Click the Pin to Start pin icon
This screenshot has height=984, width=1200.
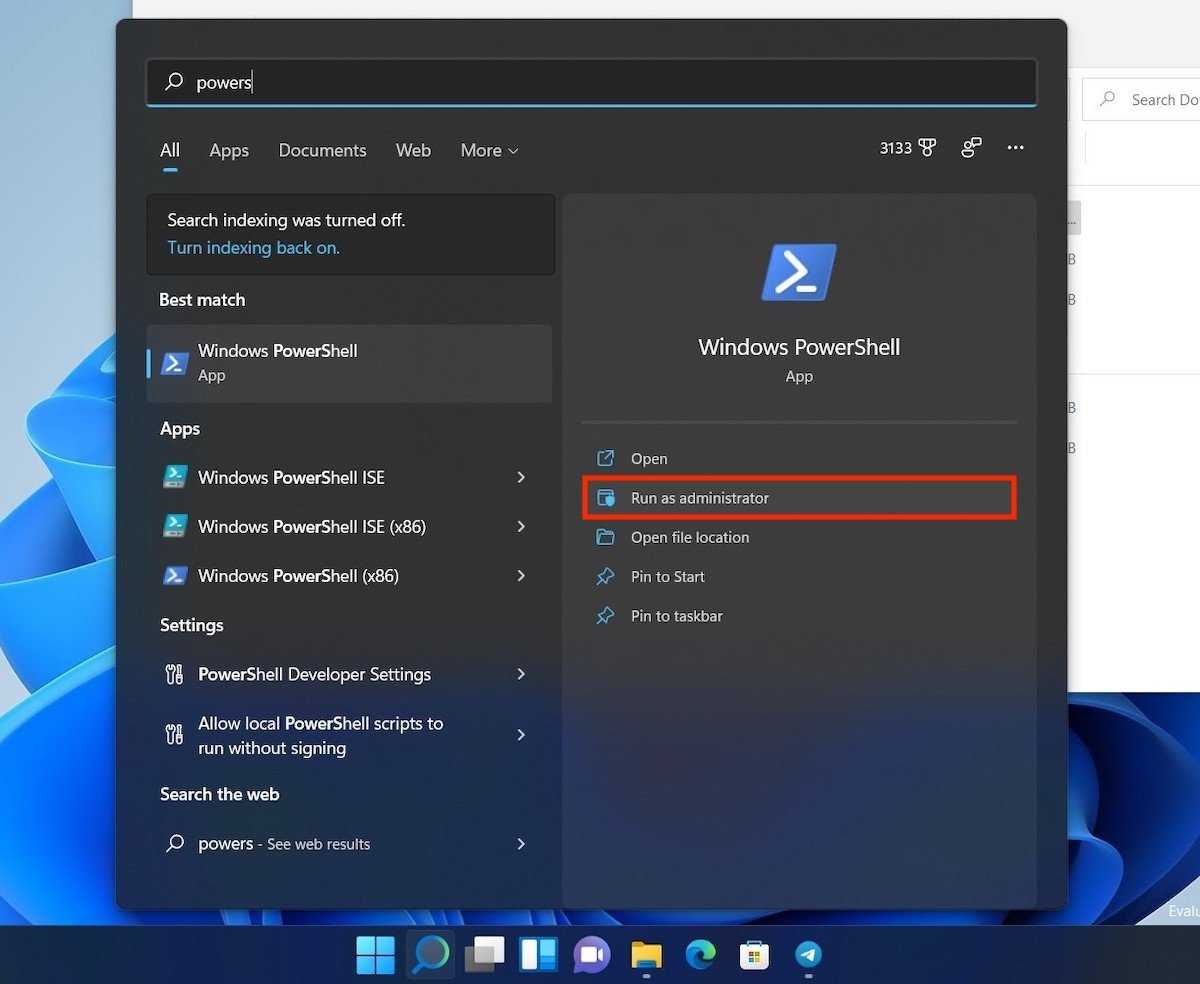[605, 577]
